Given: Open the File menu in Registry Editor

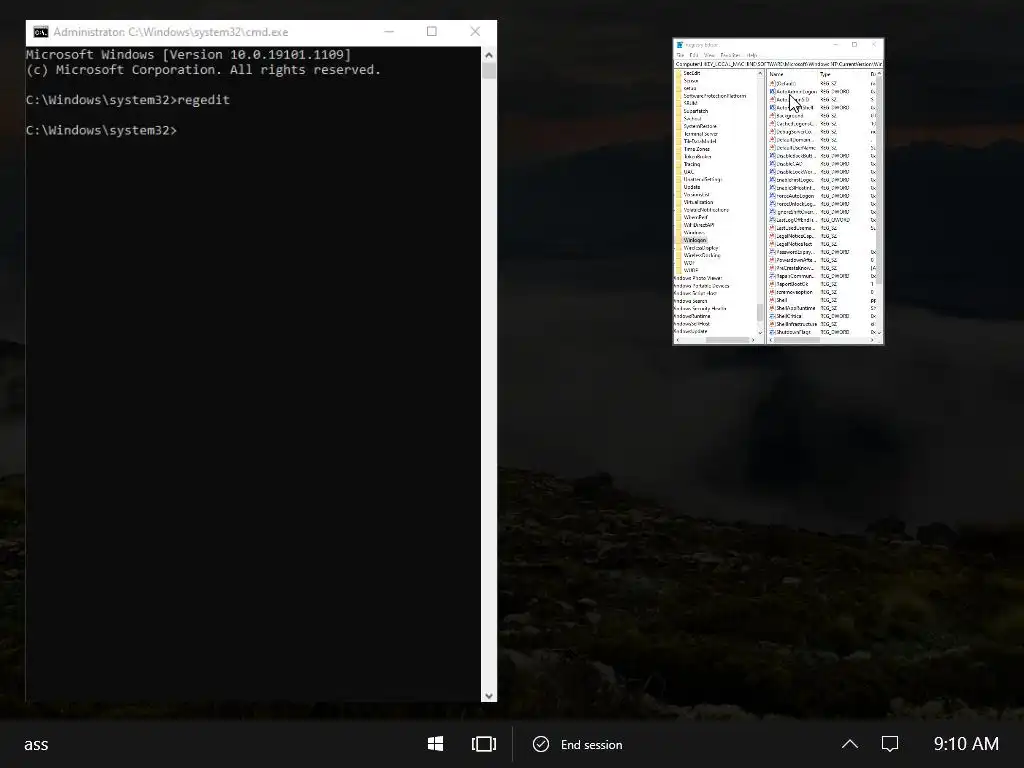Looking at the screenshot, I should click(680, 56).
